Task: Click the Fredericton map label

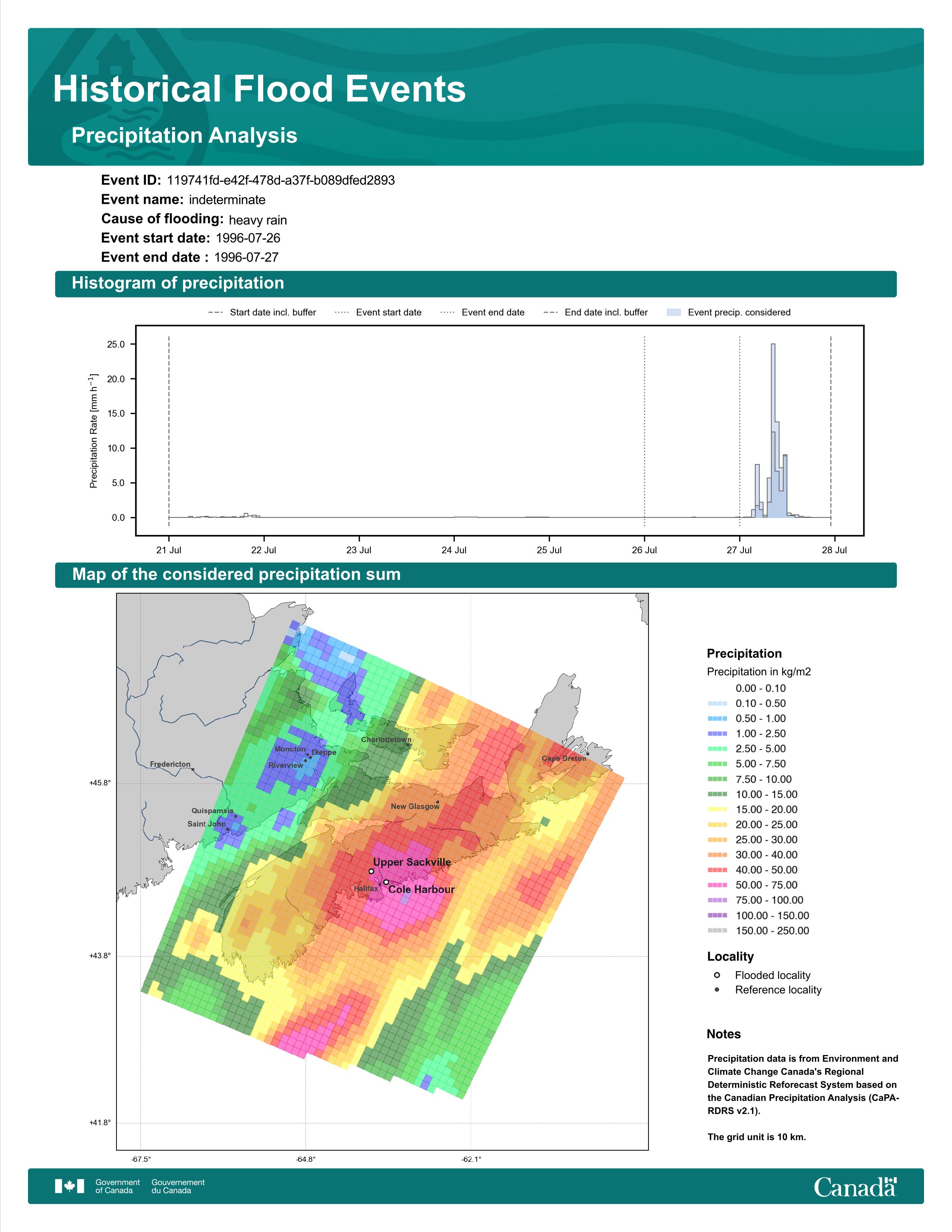Action: coord(170,764)
